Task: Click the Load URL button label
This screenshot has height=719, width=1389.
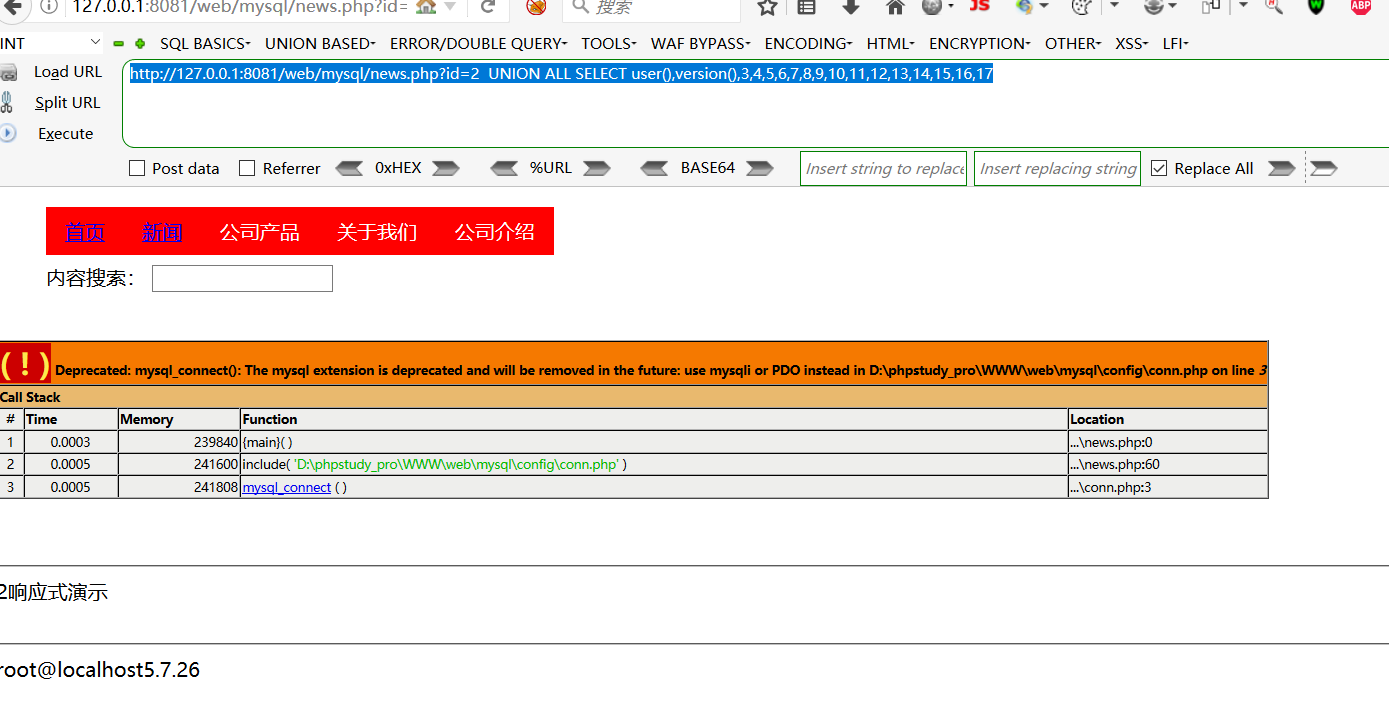Action: [x=68, y=72]
